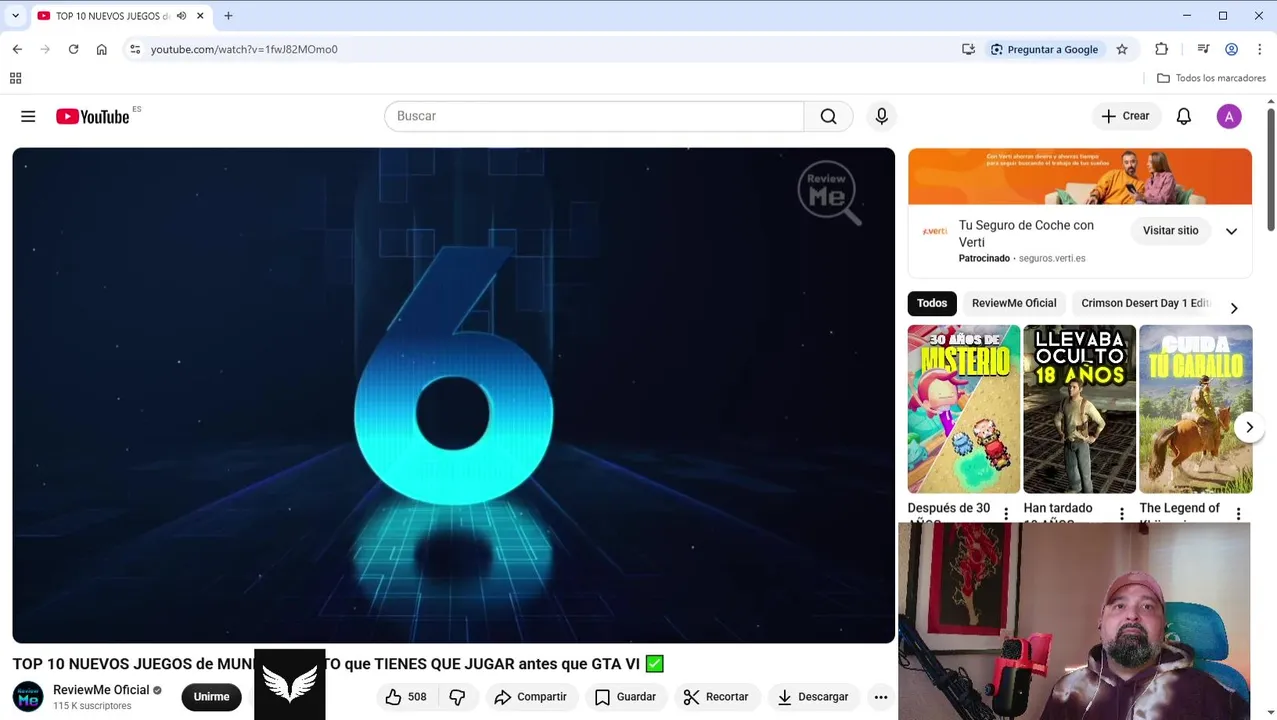Open the tab search dropdown arrow

pyautogui.click(x=15, y=16)
